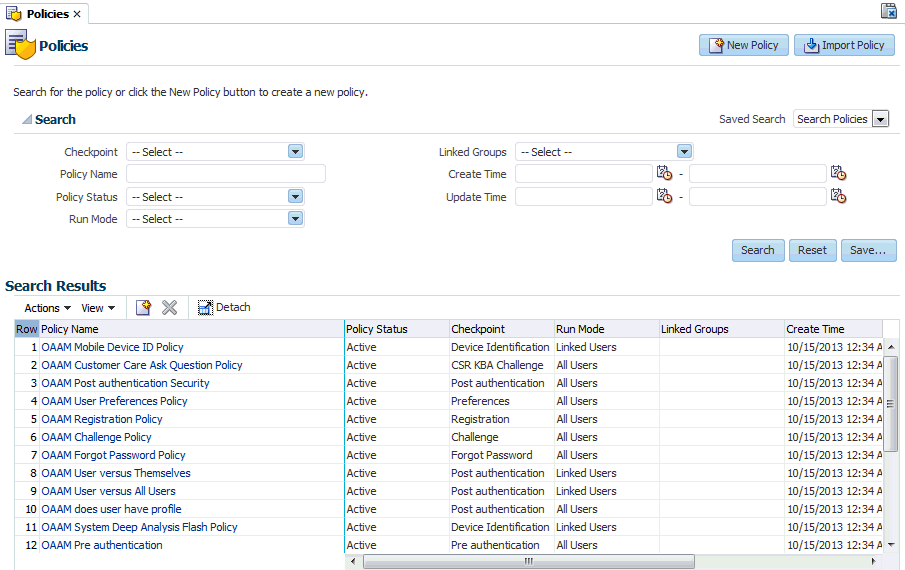This screenshot has width=905, height=570.
Task: Click the delete policy X toolbar icon
Action: pyautogui.click(x=169, y=308)
